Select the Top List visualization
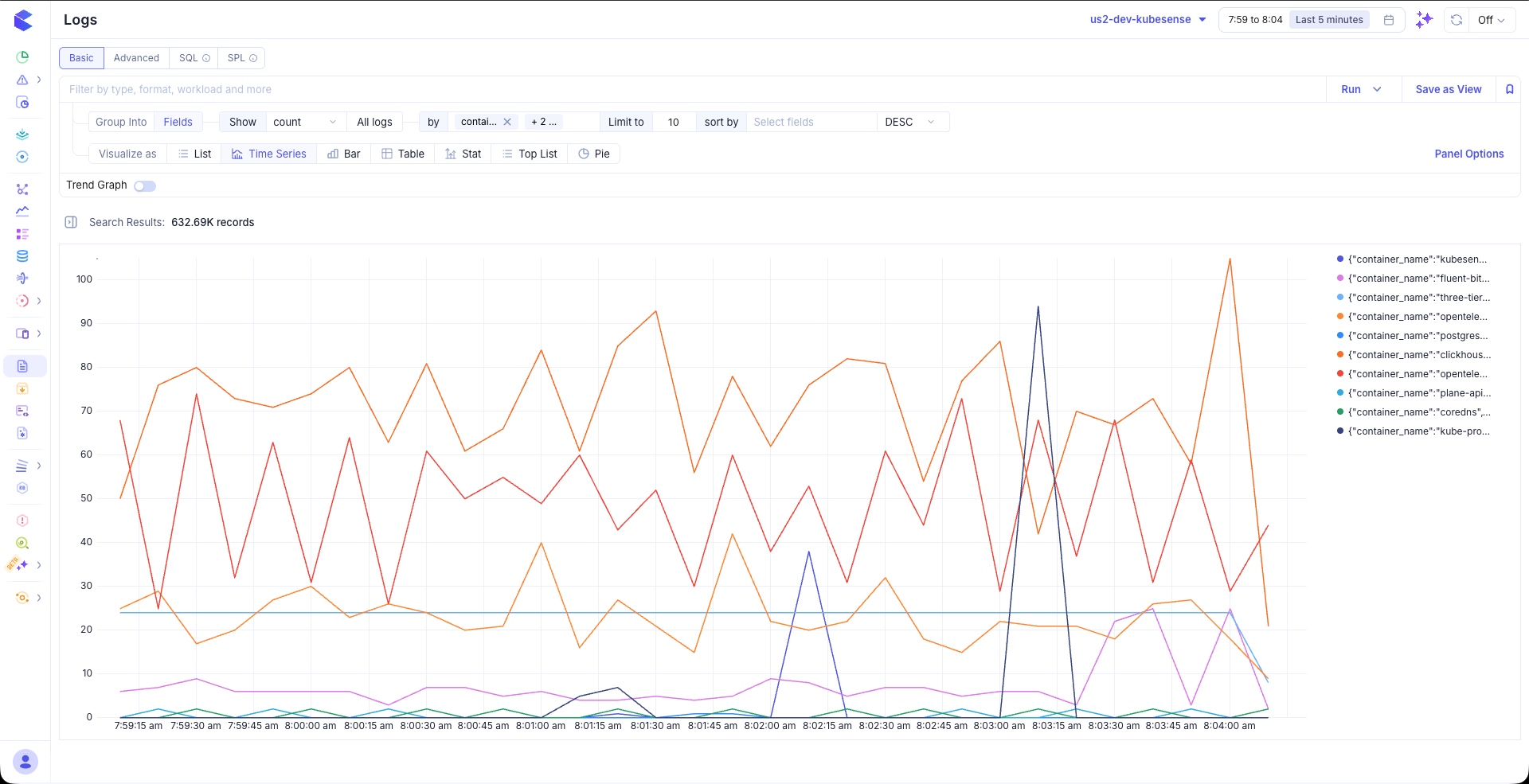 click(530, 154)
